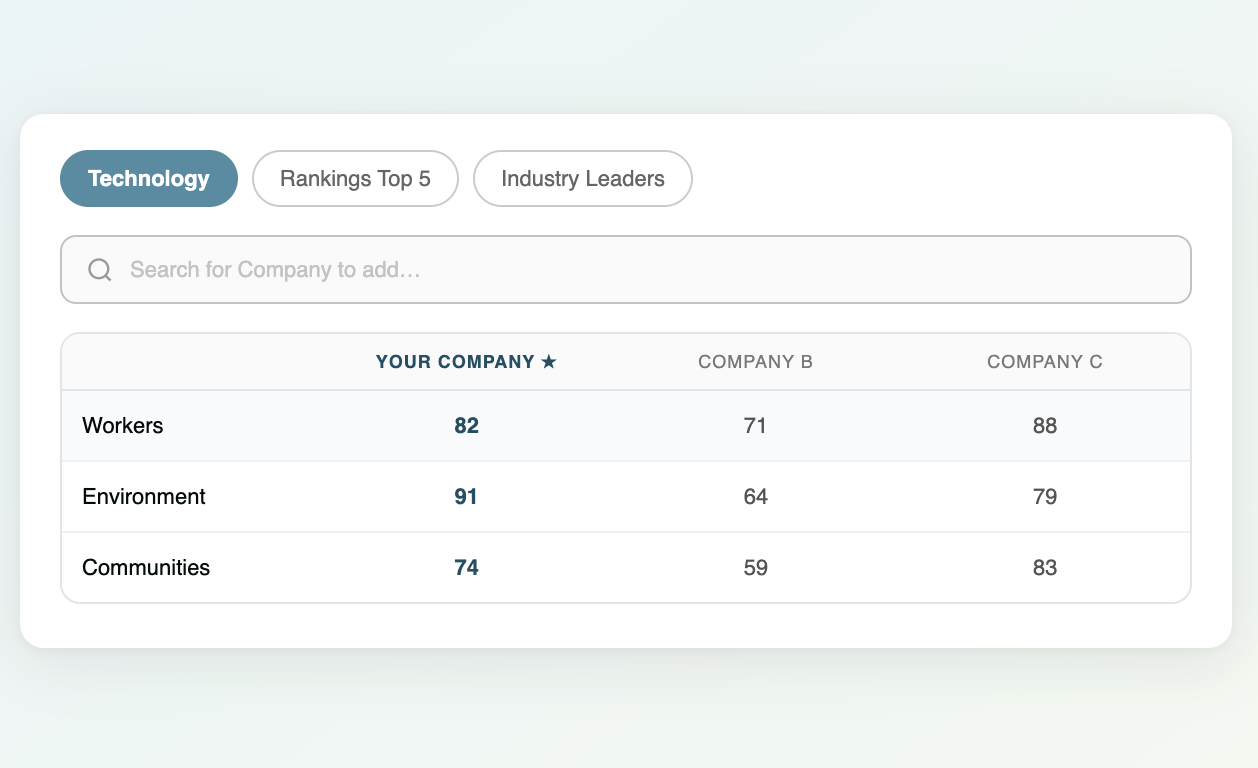Click the search magnifier icon

tap(100, 270)
